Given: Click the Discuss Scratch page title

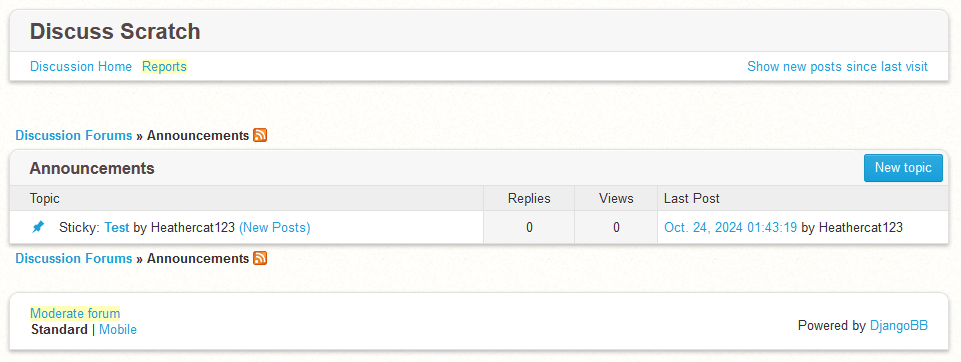Looking at the screenshot, I should click(115, 31).
